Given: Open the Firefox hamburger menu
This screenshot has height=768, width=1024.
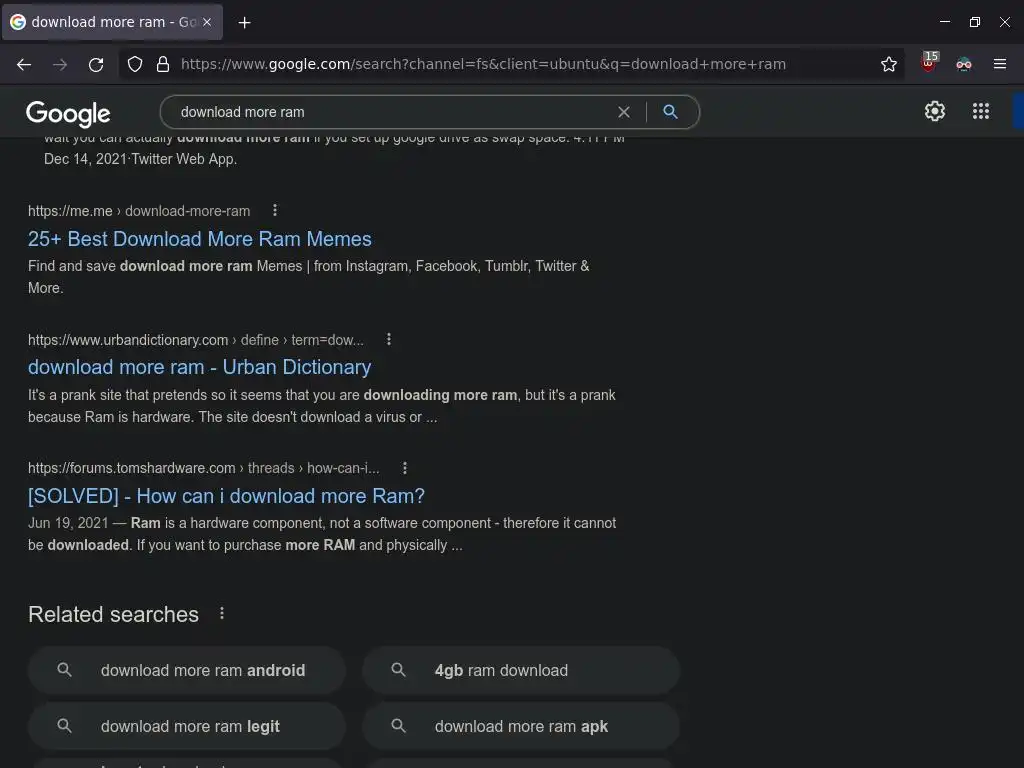Looking at the screenshot, I should pyautogui.click(x=999, y=64).
